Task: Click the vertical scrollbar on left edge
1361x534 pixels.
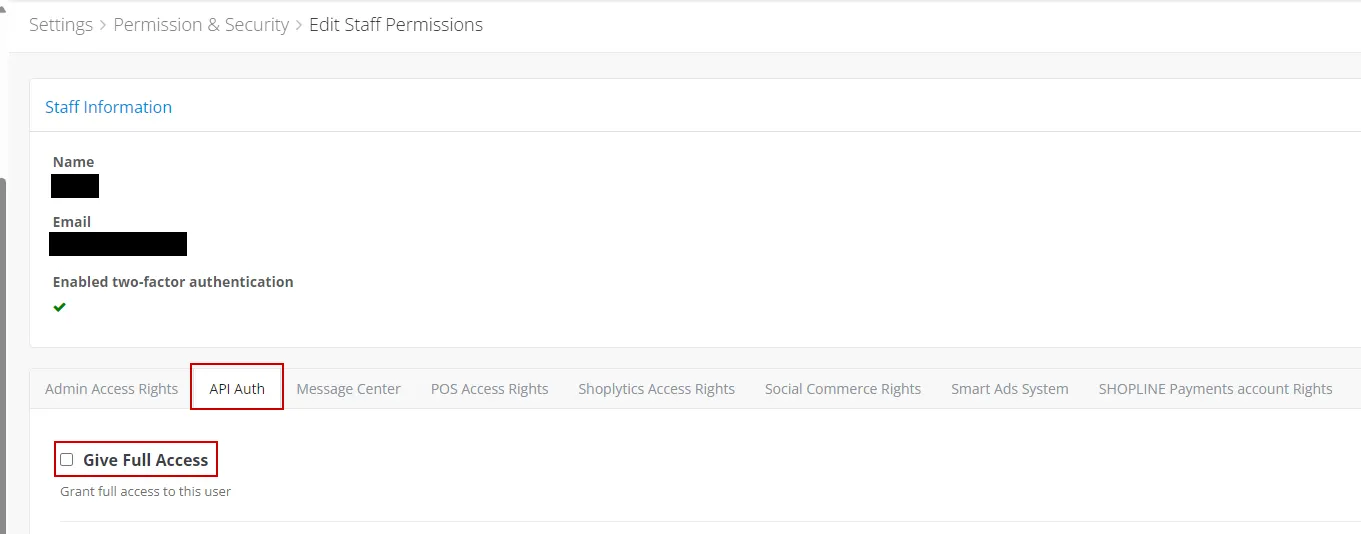Action: 3,350
